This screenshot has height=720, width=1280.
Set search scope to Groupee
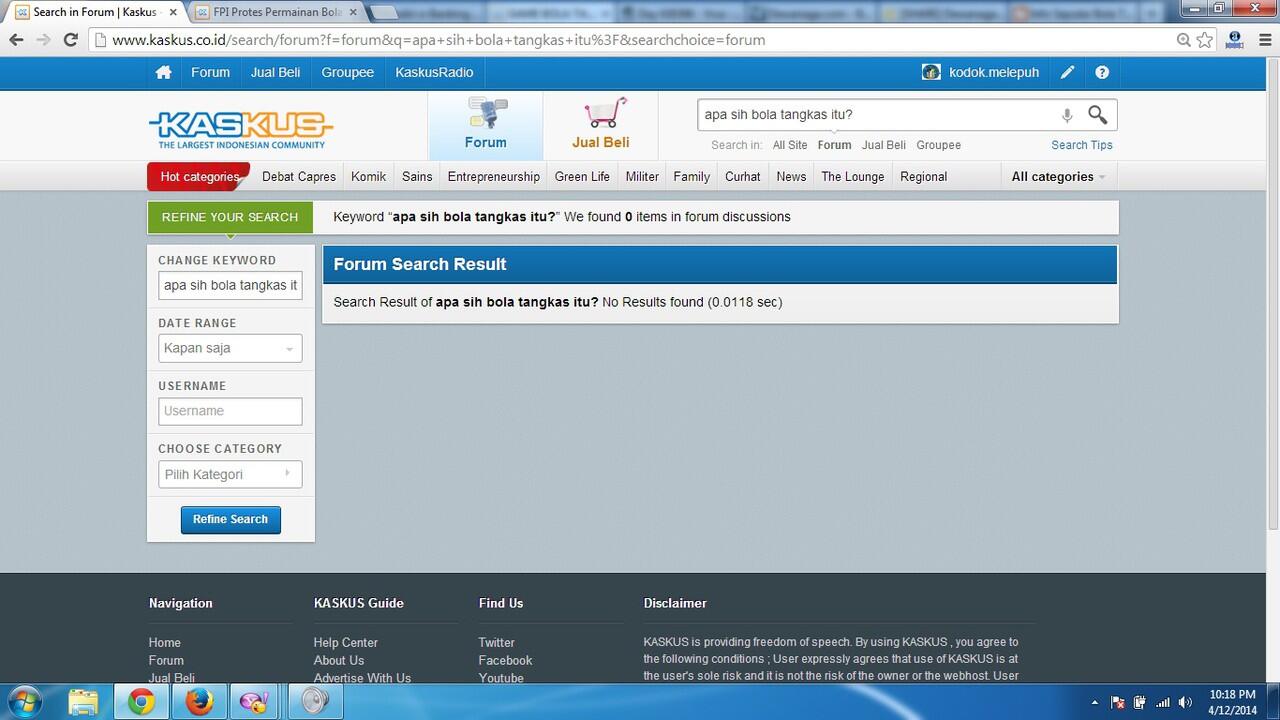(x=938, y=145)
